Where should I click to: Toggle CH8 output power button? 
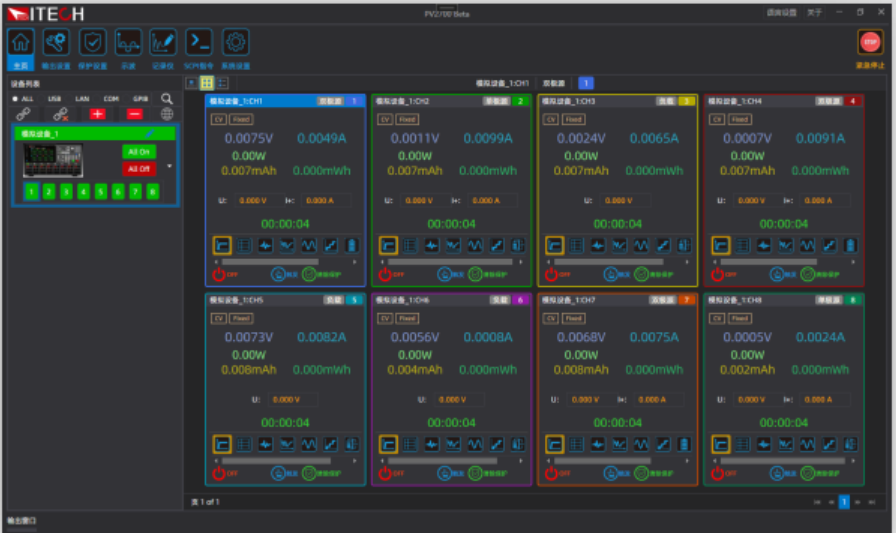point(718,473)
